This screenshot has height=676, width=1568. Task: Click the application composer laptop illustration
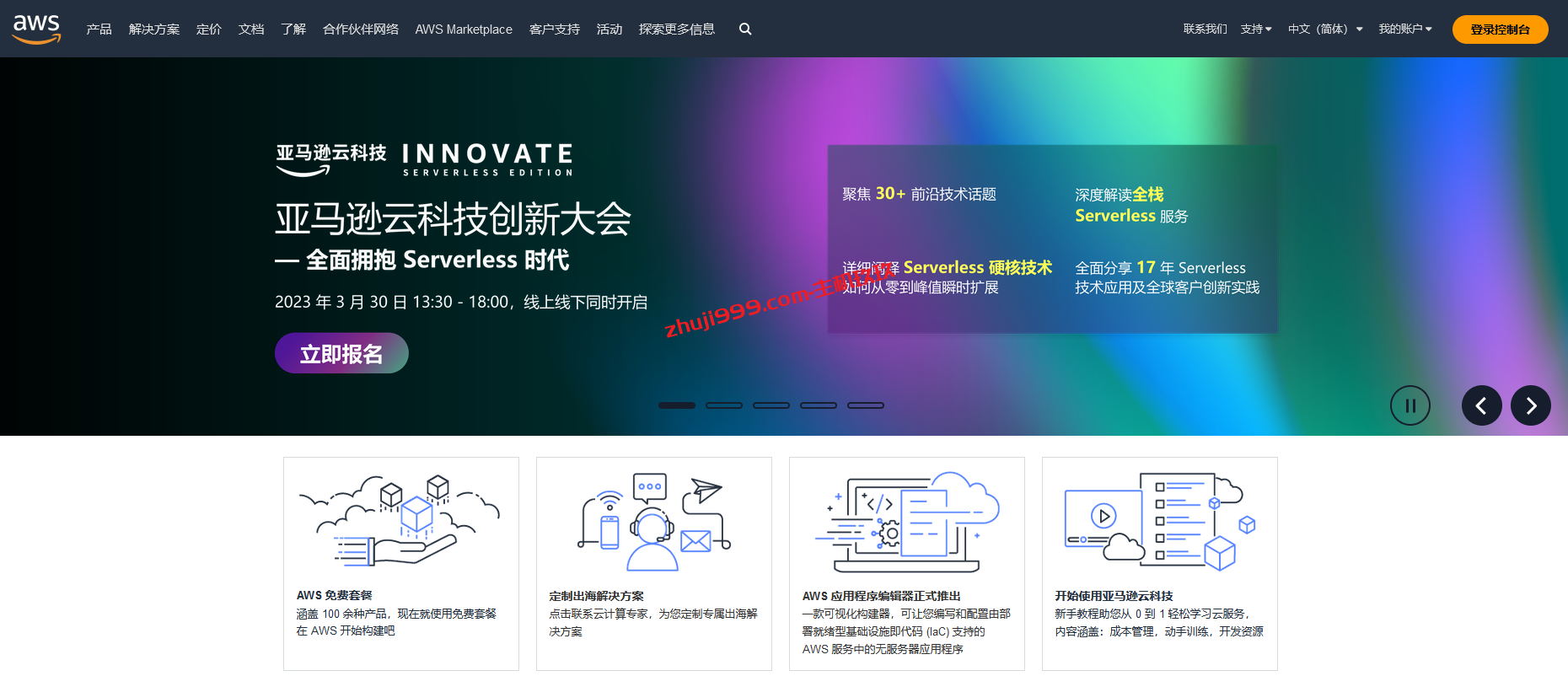pyautogui.click(x=906, y=522)
